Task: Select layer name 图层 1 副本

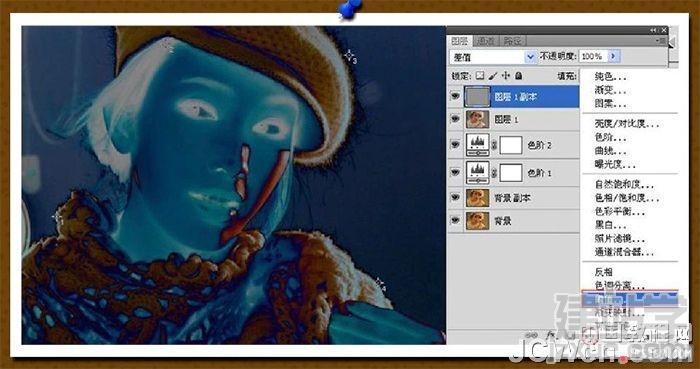Action: (516, 97)
